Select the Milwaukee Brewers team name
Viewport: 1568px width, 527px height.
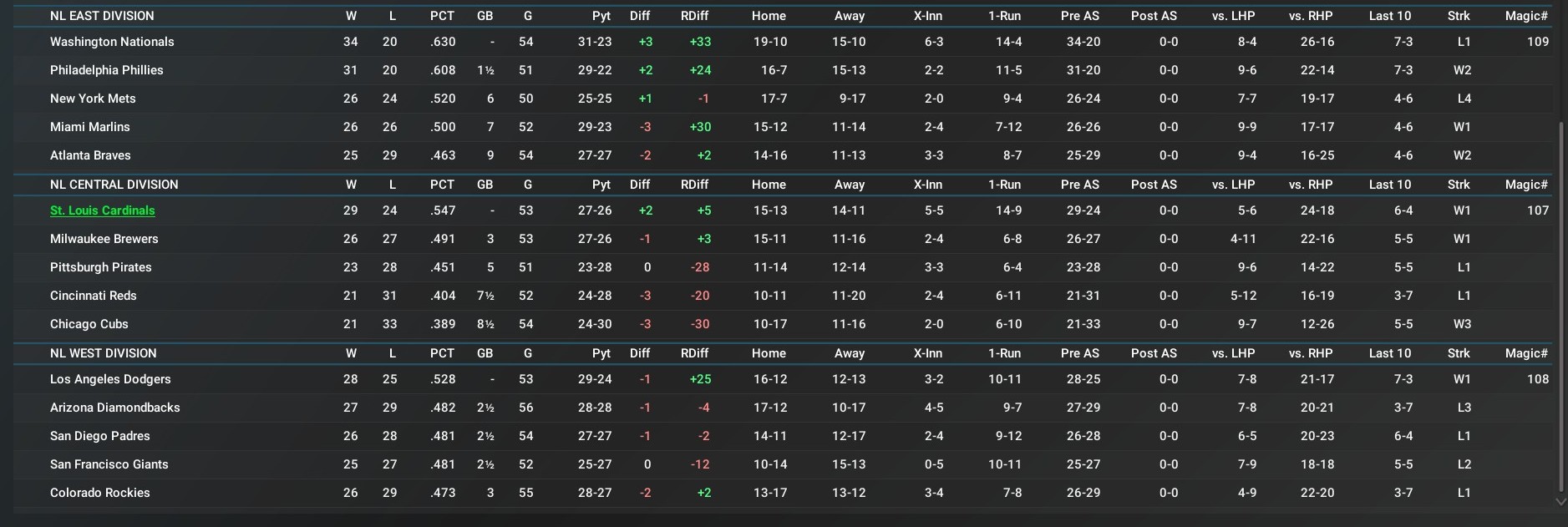pyautogui.click(x=104, y=239)
